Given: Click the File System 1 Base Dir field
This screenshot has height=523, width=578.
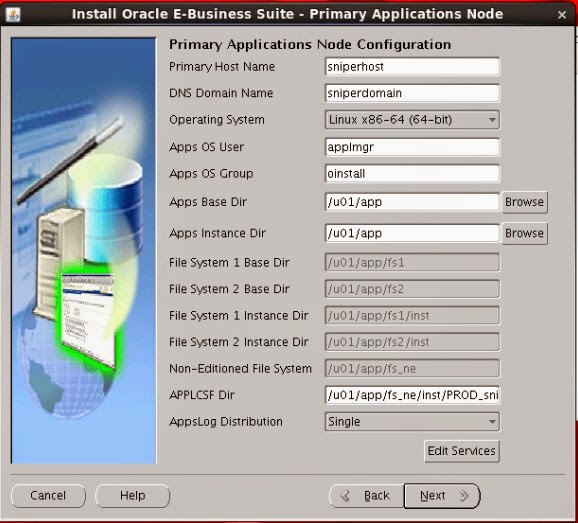Looking at the screenshot, I should (412, 262).
